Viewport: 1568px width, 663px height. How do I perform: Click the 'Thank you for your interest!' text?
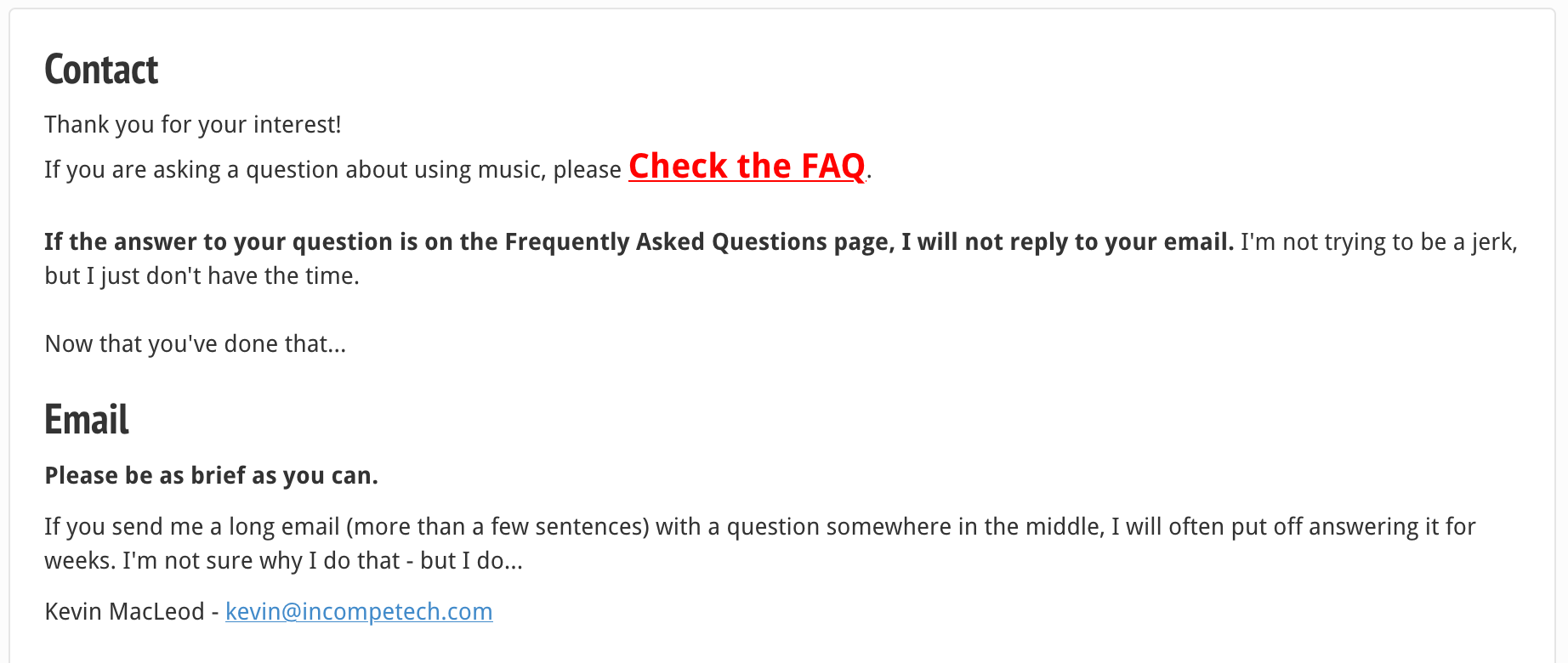tap(193, 125)
